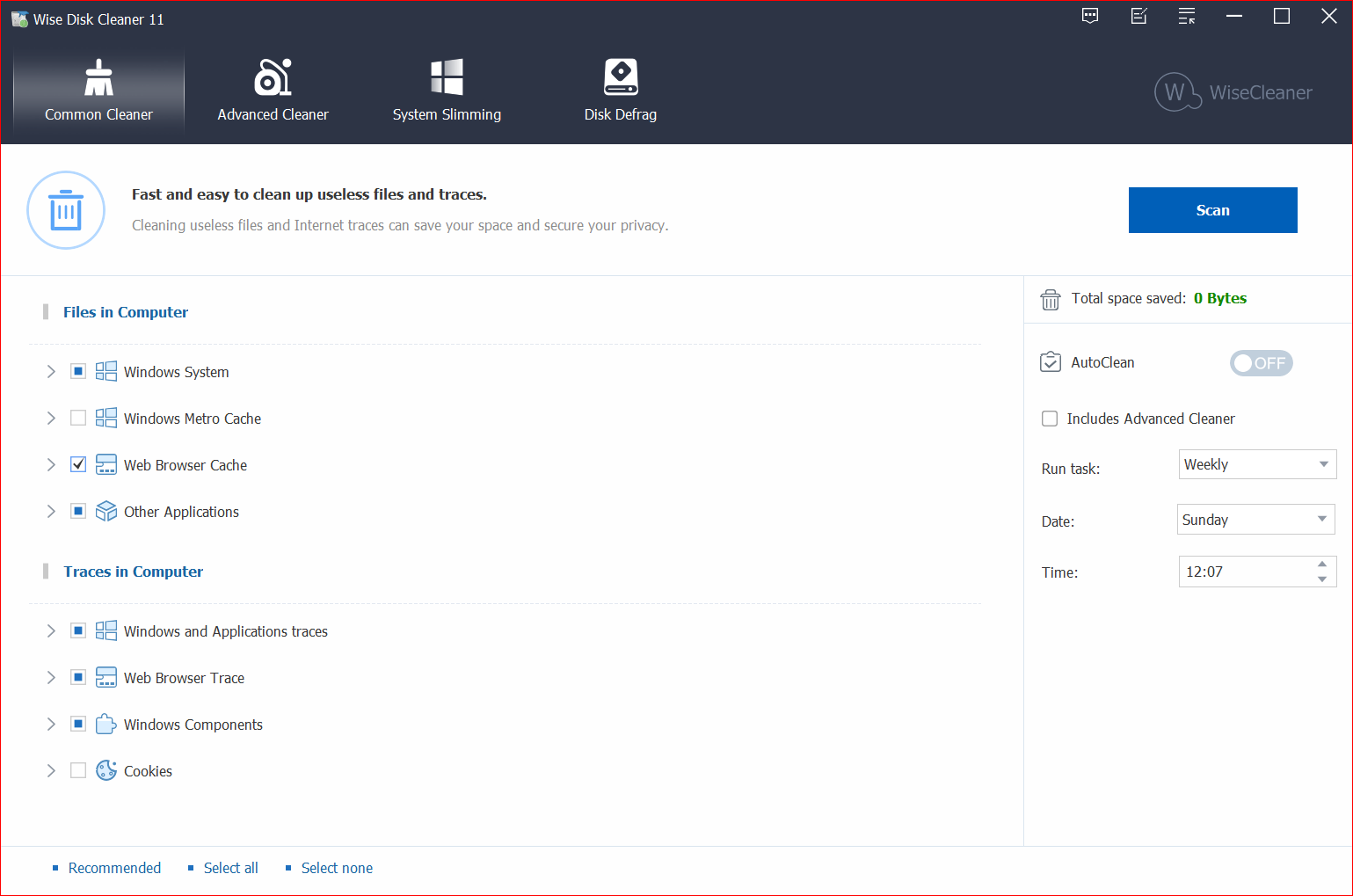Open the Date dropdown showing Sunday
This screenshot has width=1353, height=896.
[x=1255, y=519]
